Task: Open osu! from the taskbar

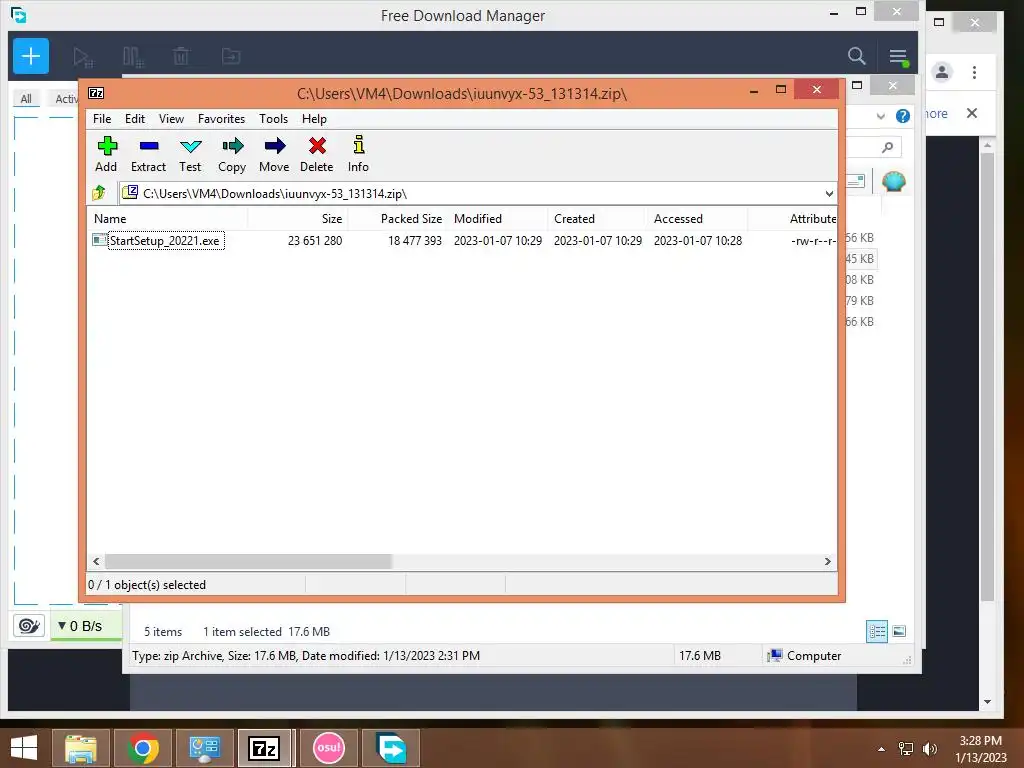Action: click(x=329, y=748)
